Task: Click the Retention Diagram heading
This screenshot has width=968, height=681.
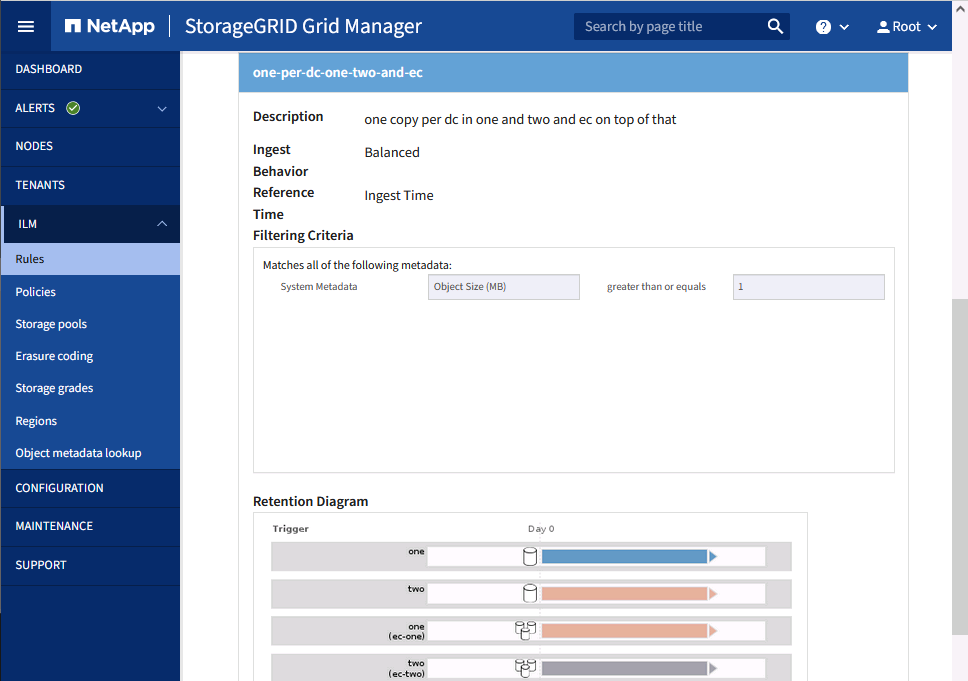Action: 311,501
